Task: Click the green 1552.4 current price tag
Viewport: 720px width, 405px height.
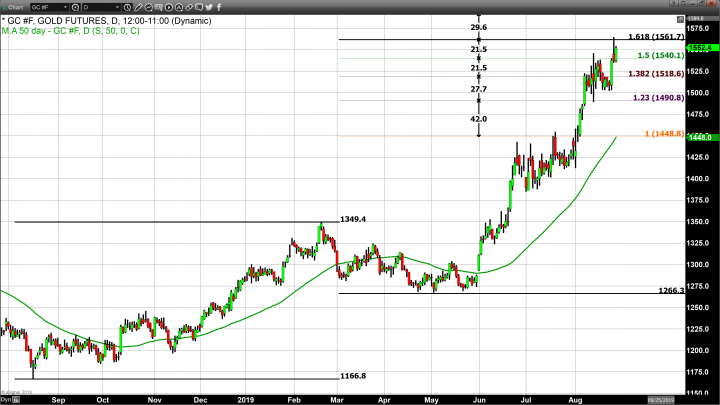Action: pyautogui.click(x=700, y=47)
